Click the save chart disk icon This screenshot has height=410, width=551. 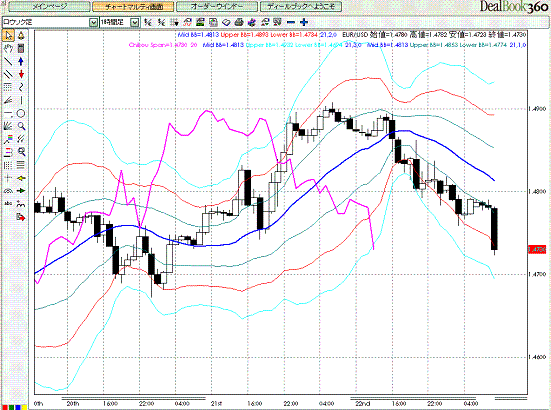click(x=213, y=22)
